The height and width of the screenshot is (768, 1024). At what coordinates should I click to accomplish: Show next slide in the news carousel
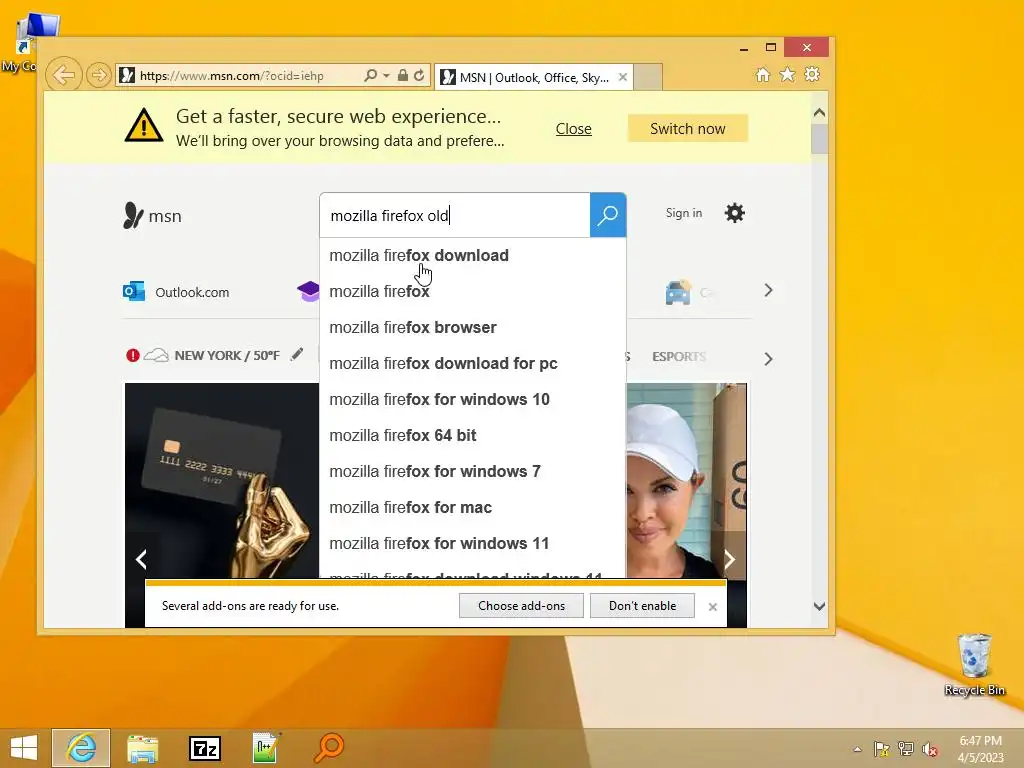click(729, 559)
